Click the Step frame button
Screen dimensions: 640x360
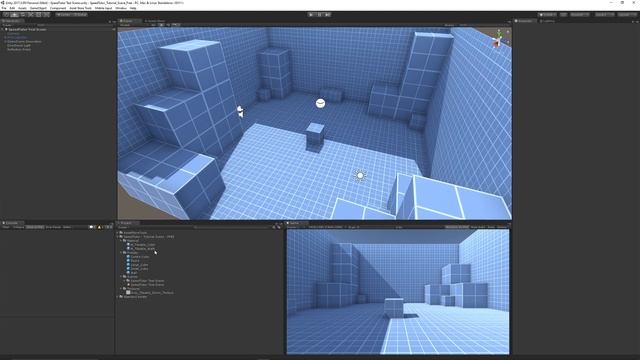pos(327,15)
